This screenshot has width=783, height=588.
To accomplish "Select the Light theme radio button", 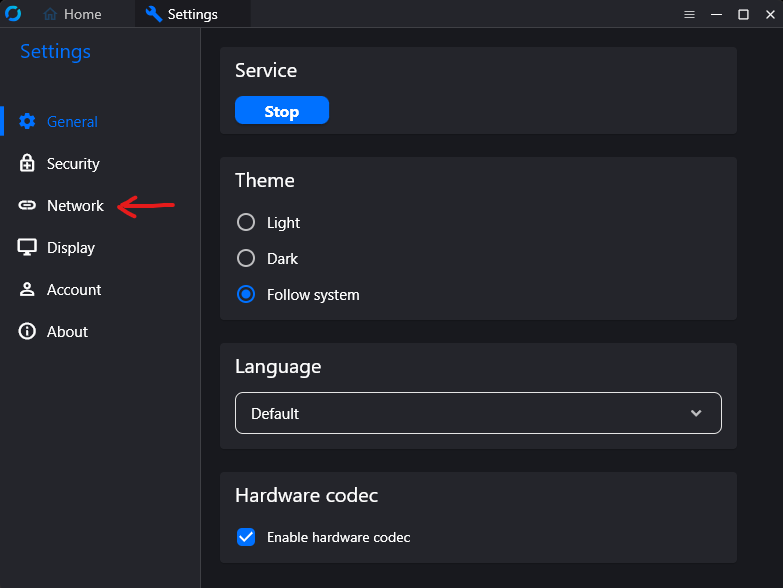I will click(246, 222).
